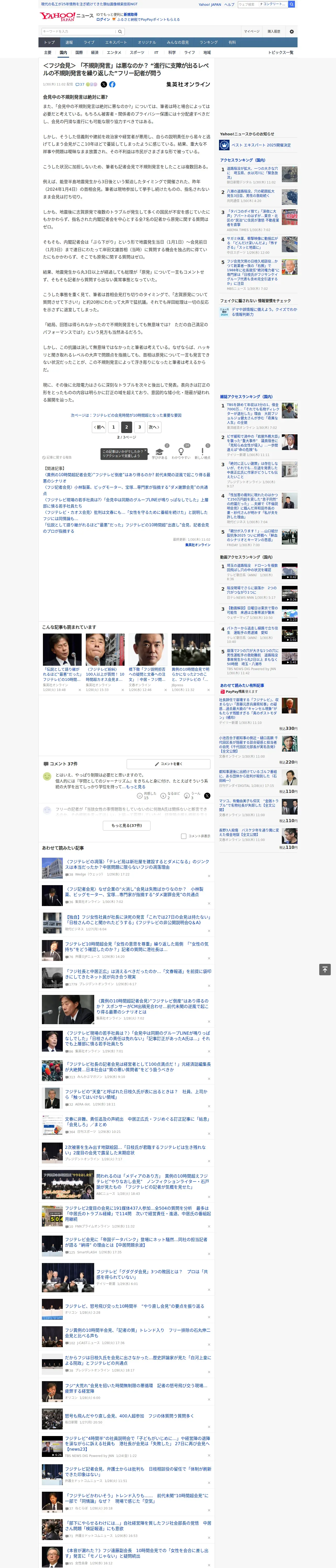
Task: Open video ranking item 1 thumbnail about 道路陥没
Action: pyautogui.click(x=290, y=571)
